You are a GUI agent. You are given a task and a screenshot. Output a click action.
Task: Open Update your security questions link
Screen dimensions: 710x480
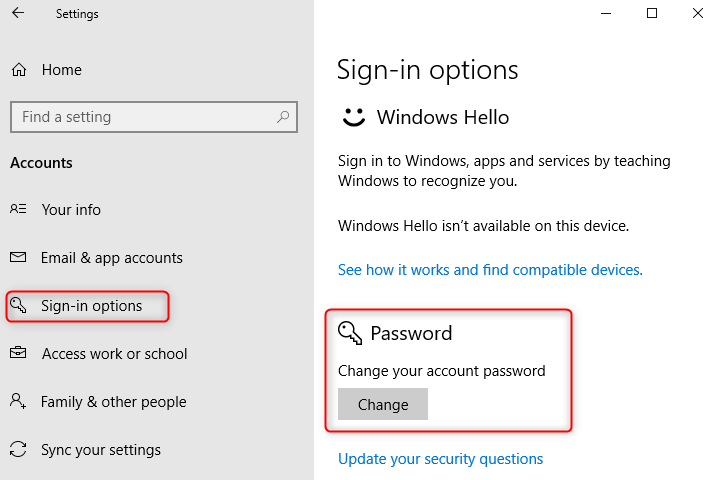tap(440, 459)
